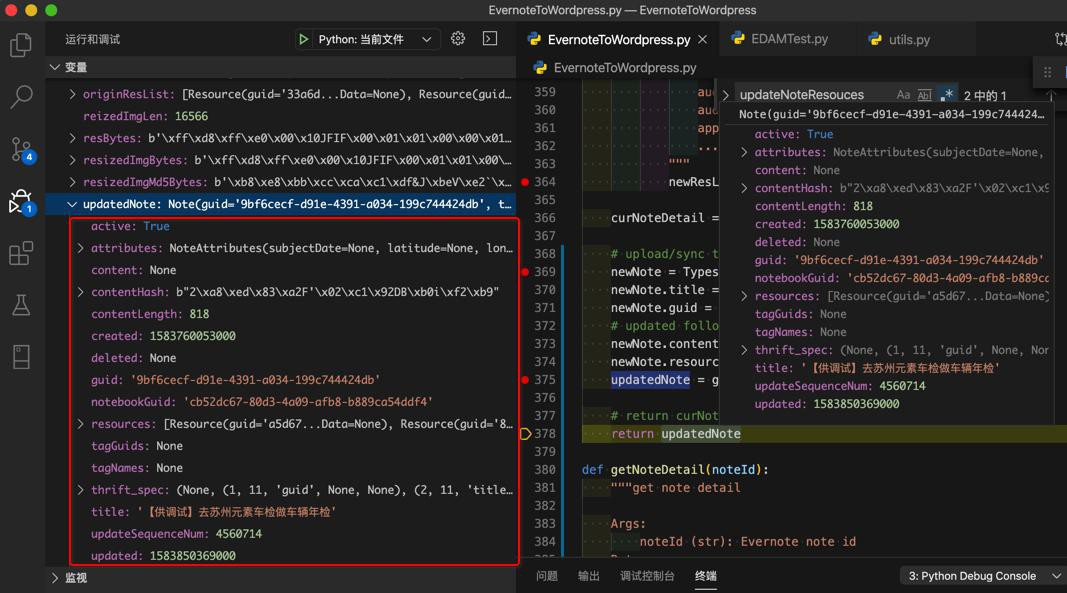Open the 问题 problems panel tab
The width and height of the screenshot is (1067, 593).
(546, 576)
